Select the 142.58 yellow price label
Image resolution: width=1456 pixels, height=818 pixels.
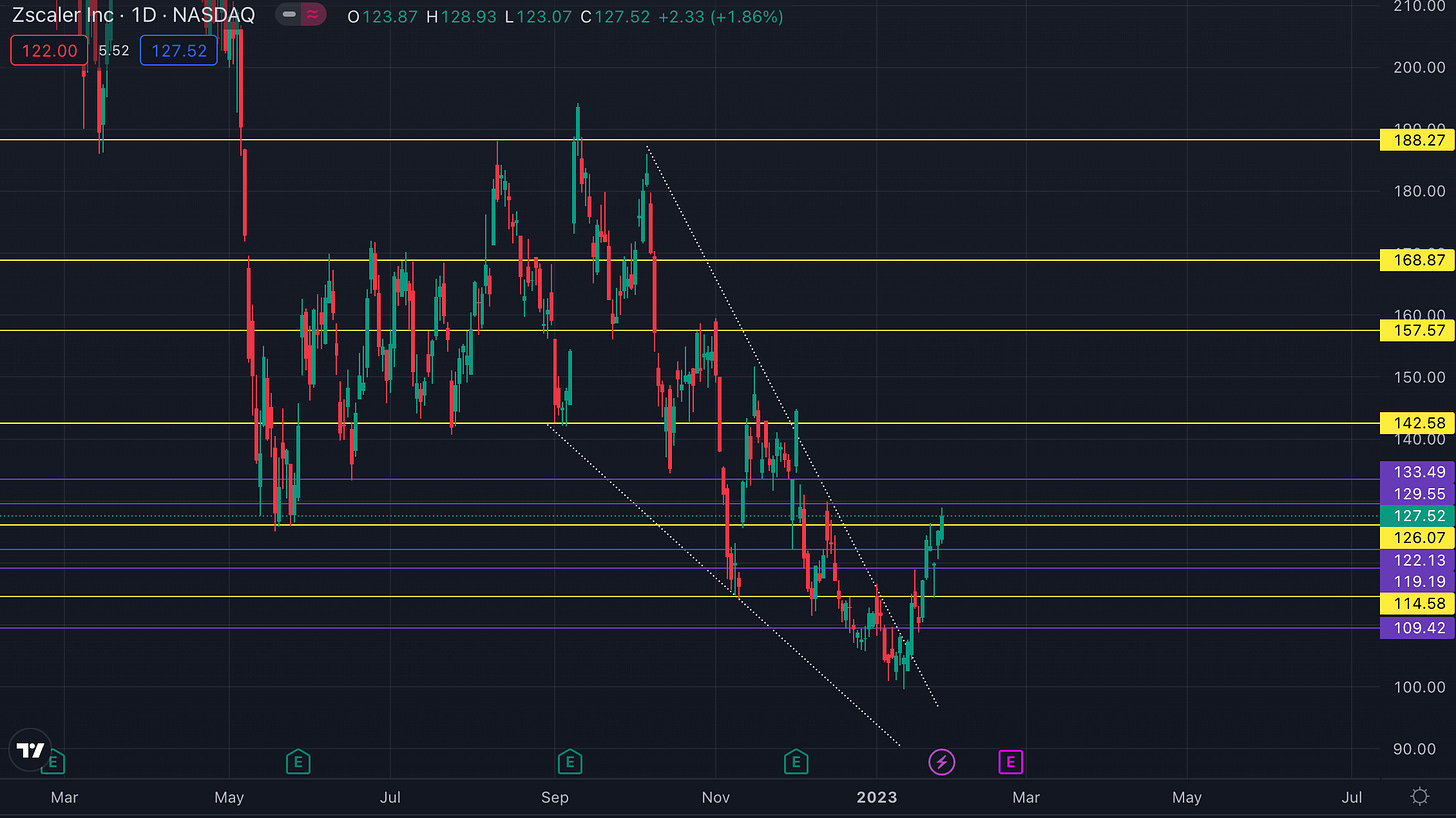point(1416,423)
